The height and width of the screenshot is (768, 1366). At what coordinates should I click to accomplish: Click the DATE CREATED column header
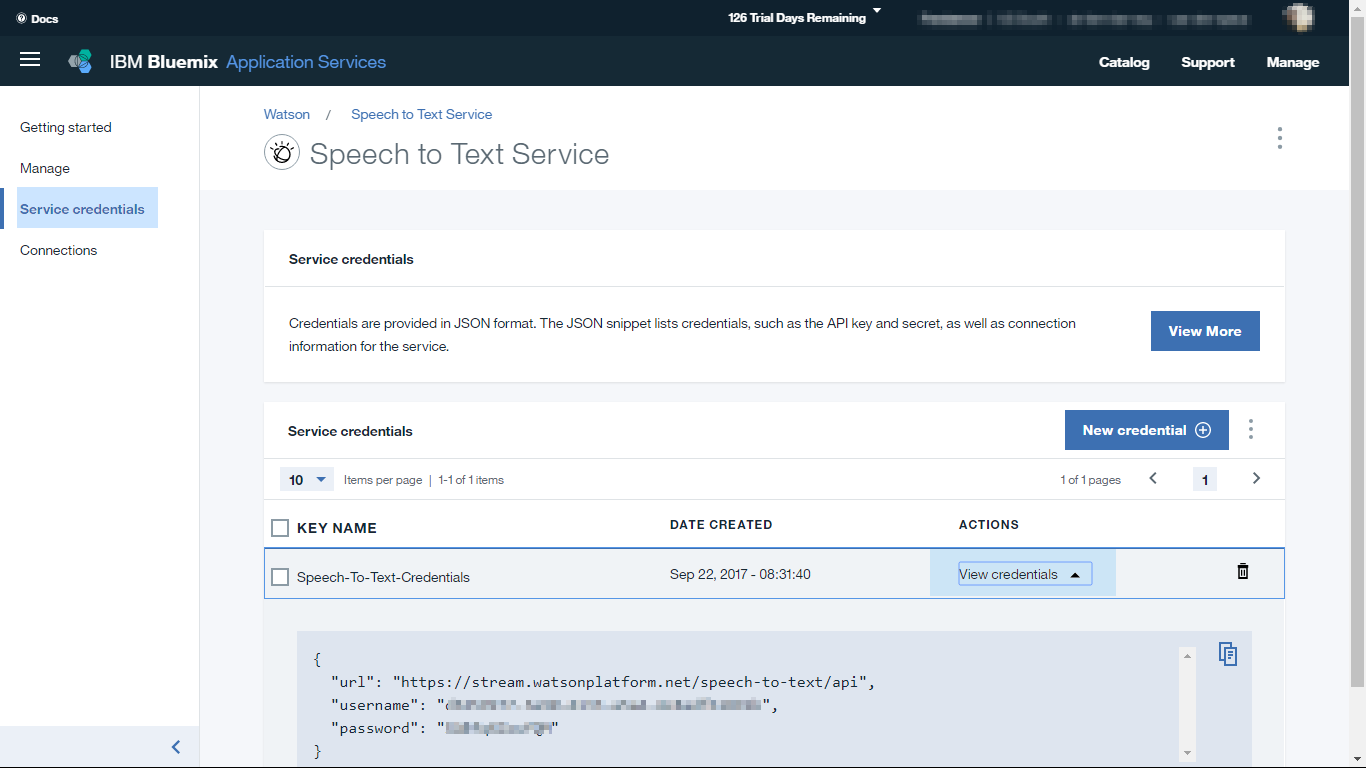[x=721, y=524]
